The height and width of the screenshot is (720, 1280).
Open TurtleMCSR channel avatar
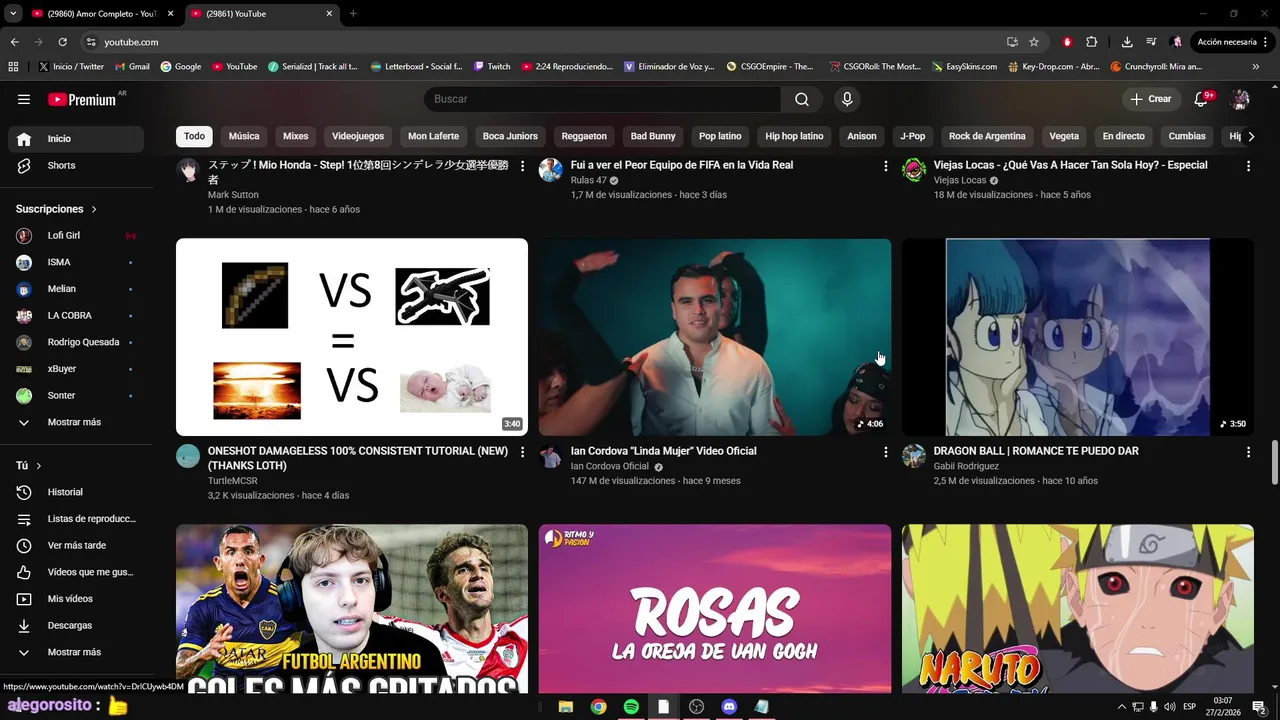click(x=188, y=456)
